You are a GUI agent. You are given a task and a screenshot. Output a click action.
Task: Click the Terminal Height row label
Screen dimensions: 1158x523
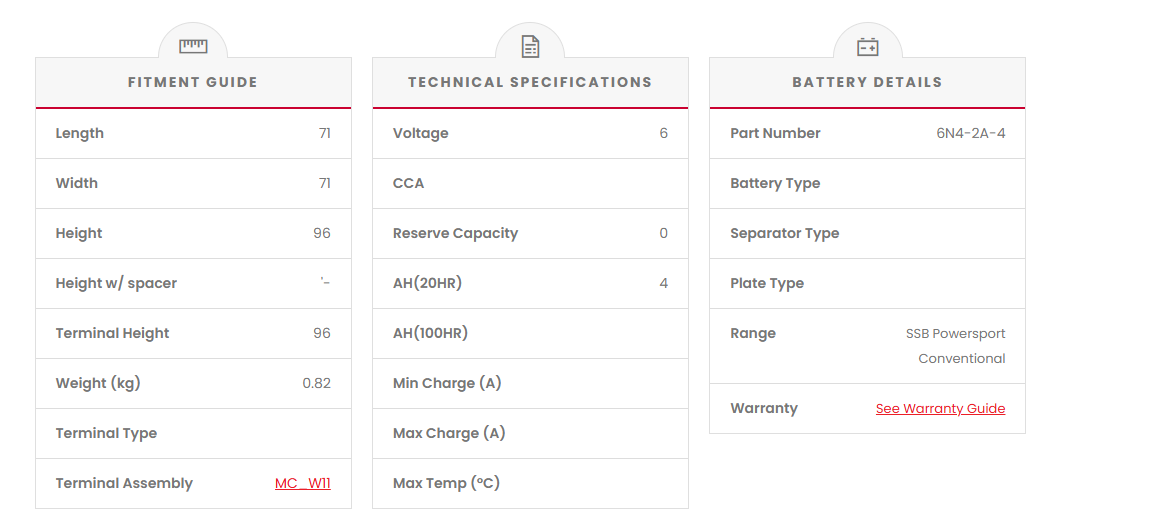(x=112, y=334)
